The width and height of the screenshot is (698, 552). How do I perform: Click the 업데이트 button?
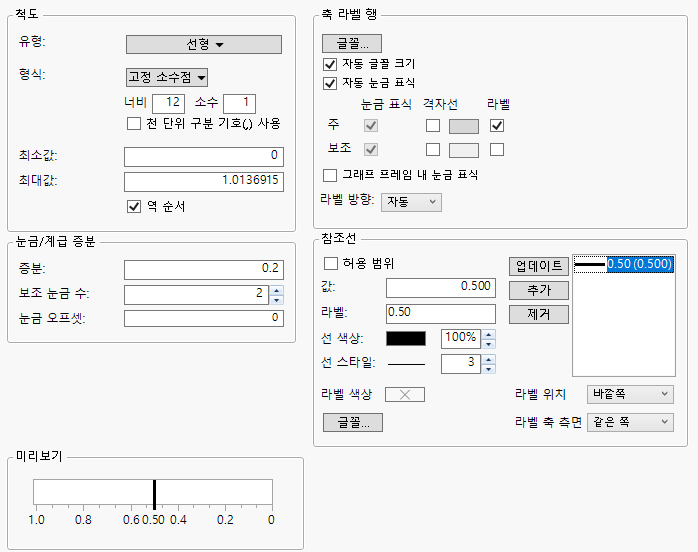pos(539,266)
